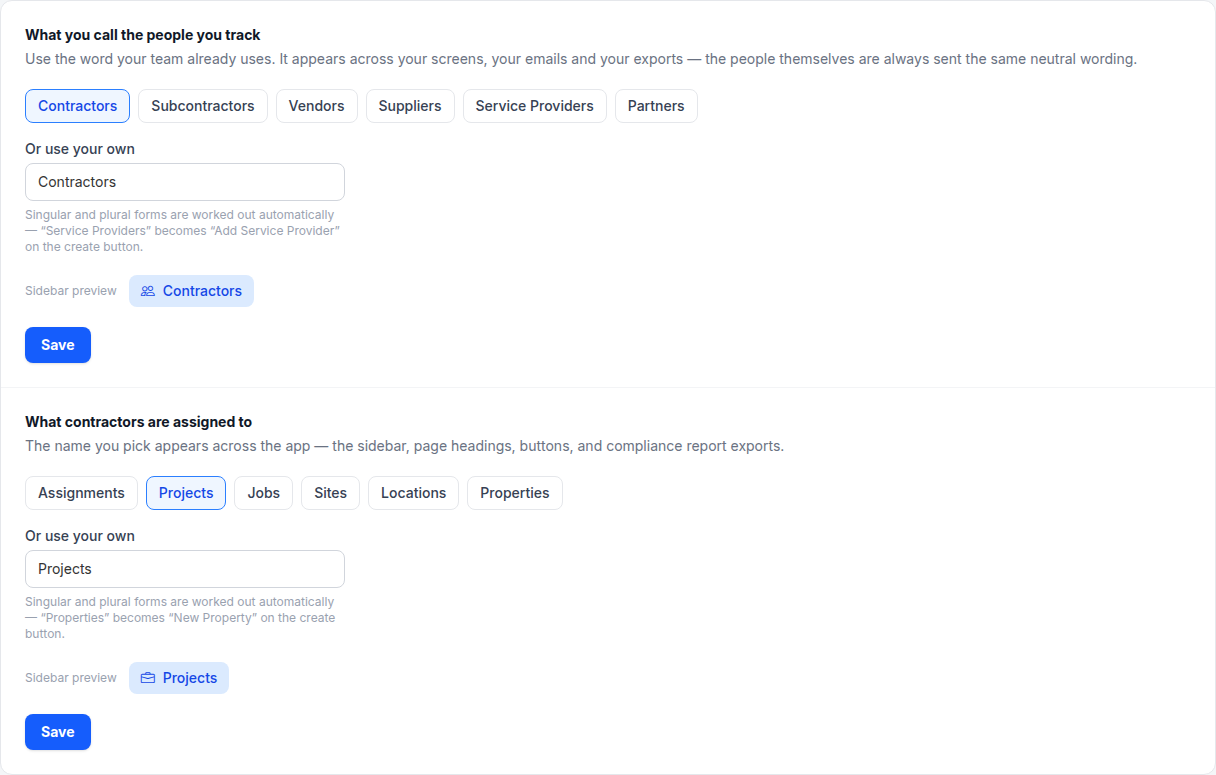Click the custom assignment name field containing Projects
The image size is (1216, 775).
185,569
